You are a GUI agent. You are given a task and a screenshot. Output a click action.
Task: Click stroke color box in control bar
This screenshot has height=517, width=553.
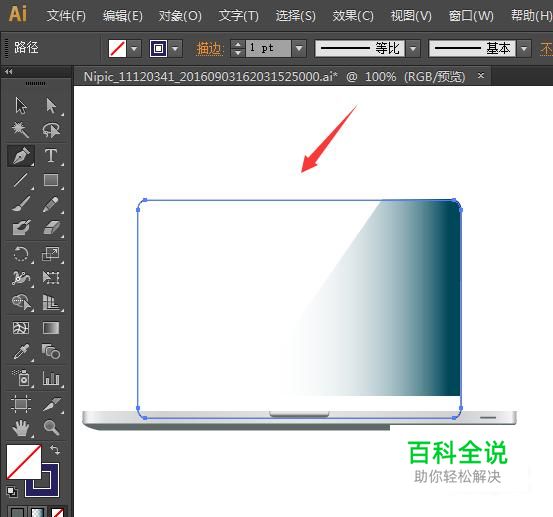tap(158, 48)
